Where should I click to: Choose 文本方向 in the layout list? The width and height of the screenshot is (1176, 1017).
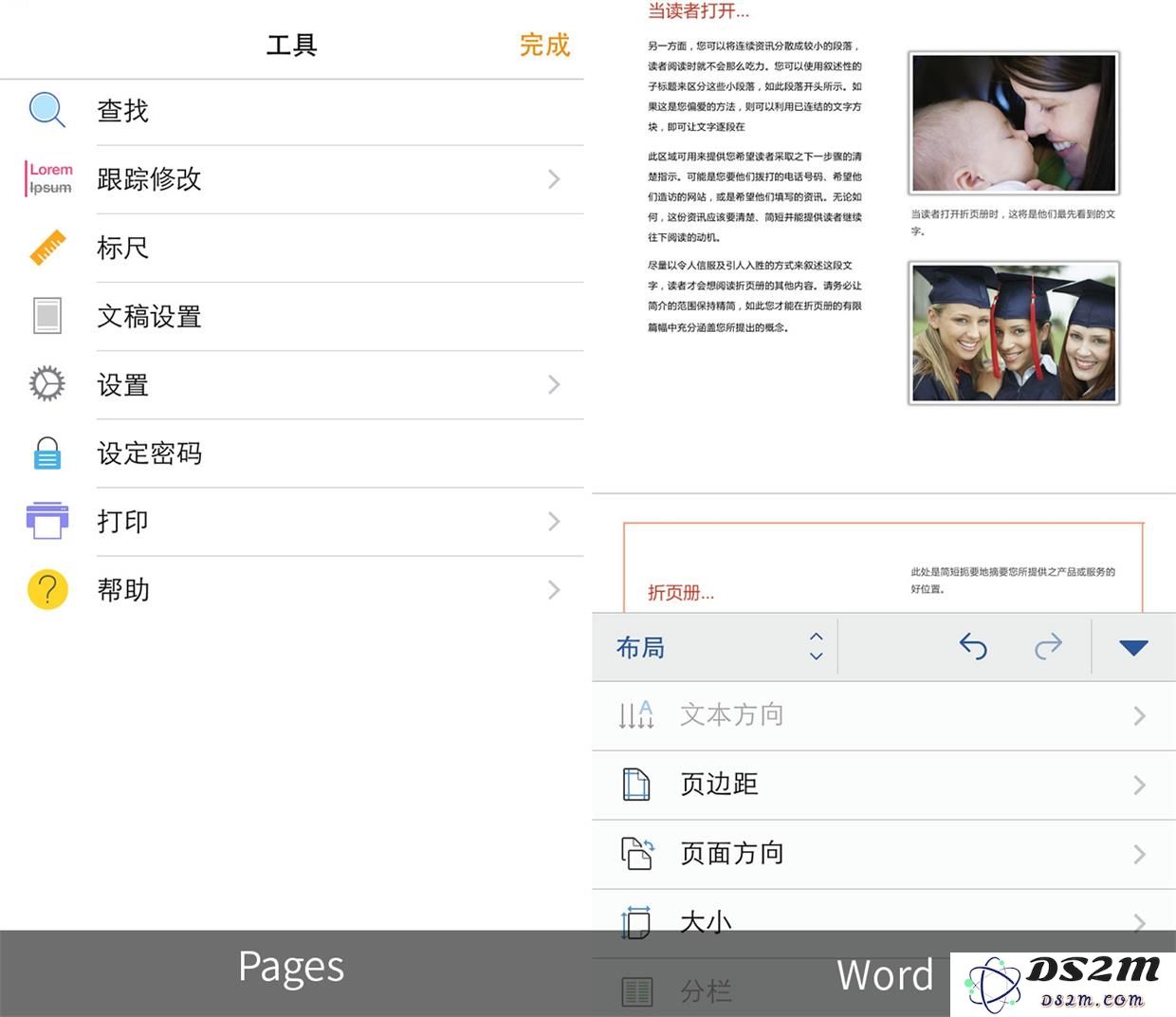[884, 715]
